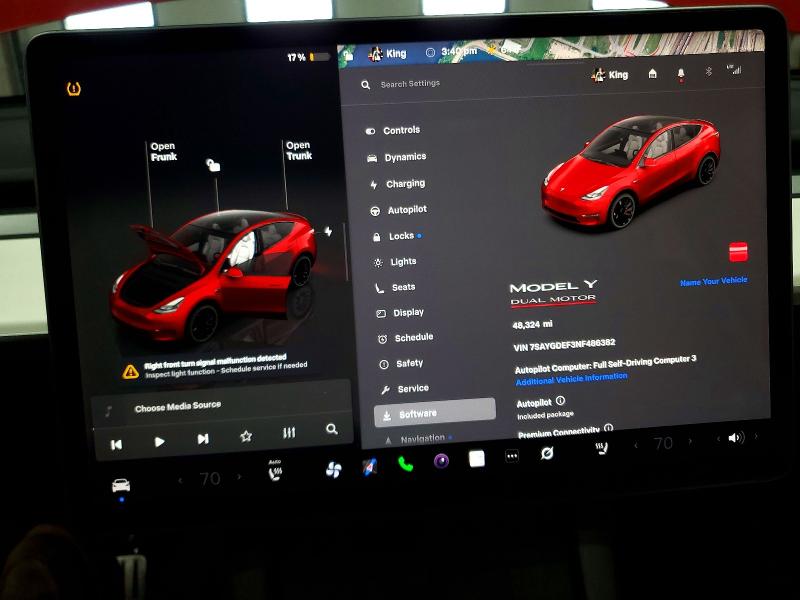Click the media search magnifier icon
This screenshot has height=600, width=800.
click(332, 429)
